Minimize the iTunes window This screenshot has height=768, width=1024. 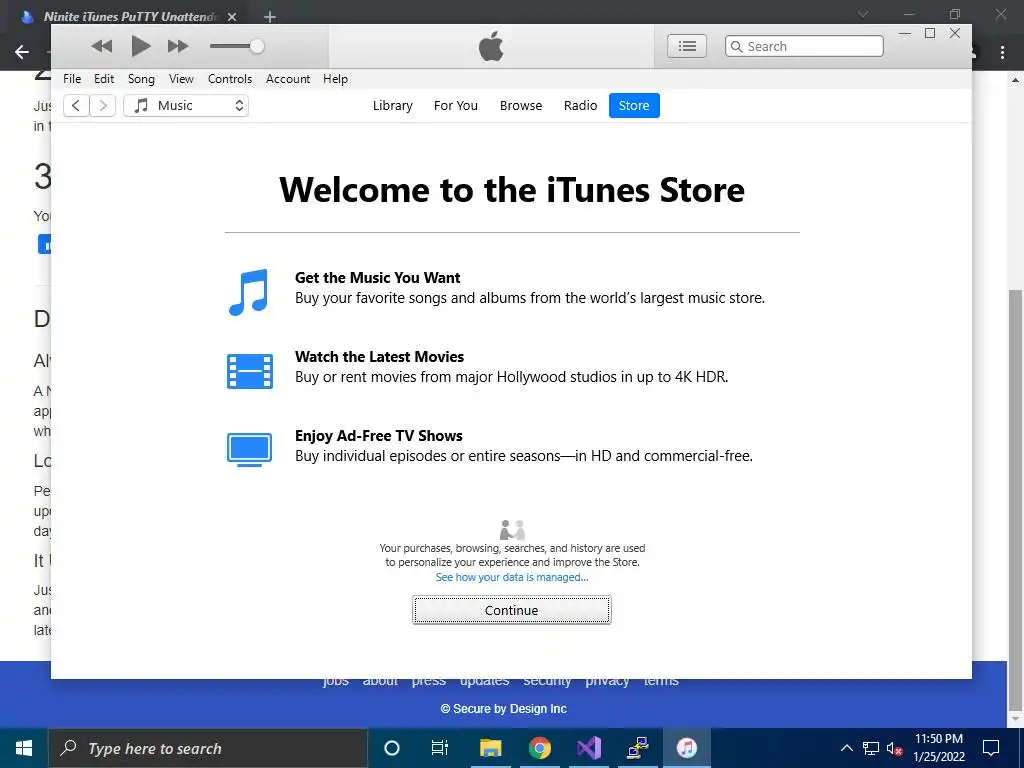(905, 33)
